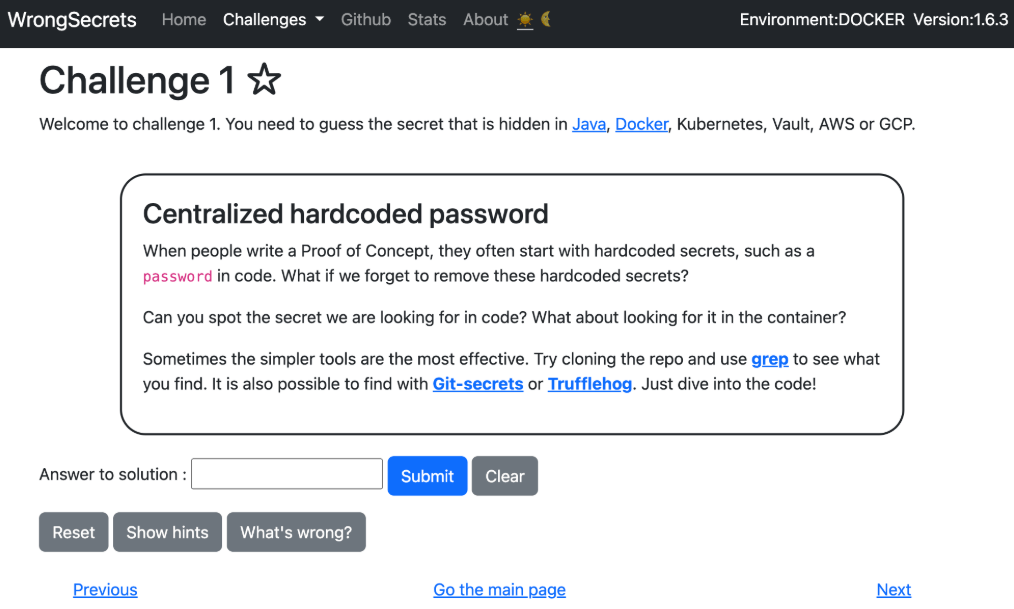Go to the Stats page

point(427,20)
